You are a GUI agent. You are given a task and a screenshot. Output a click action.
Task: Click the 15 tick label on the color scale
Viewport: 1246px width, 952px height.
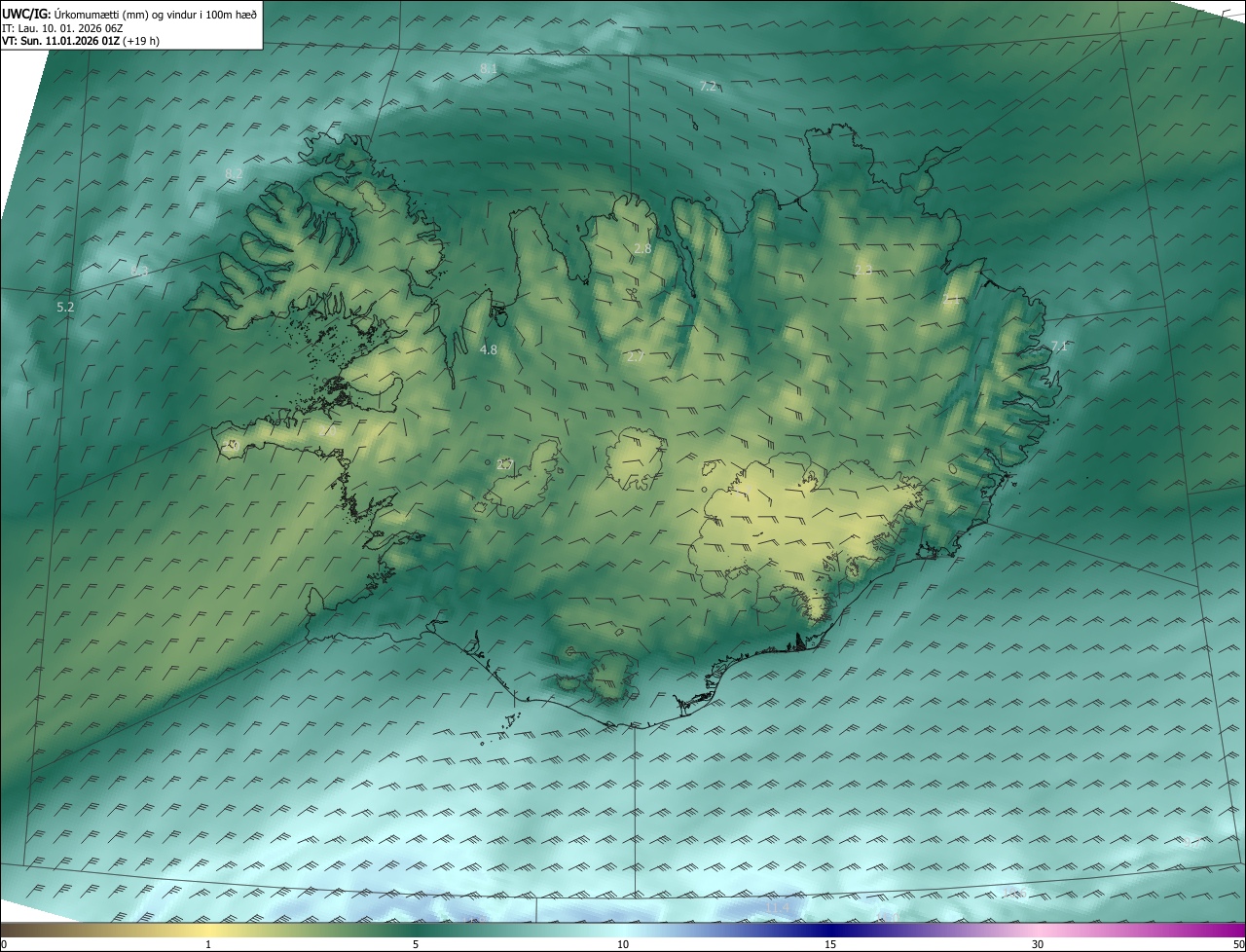tap(830, 944)
